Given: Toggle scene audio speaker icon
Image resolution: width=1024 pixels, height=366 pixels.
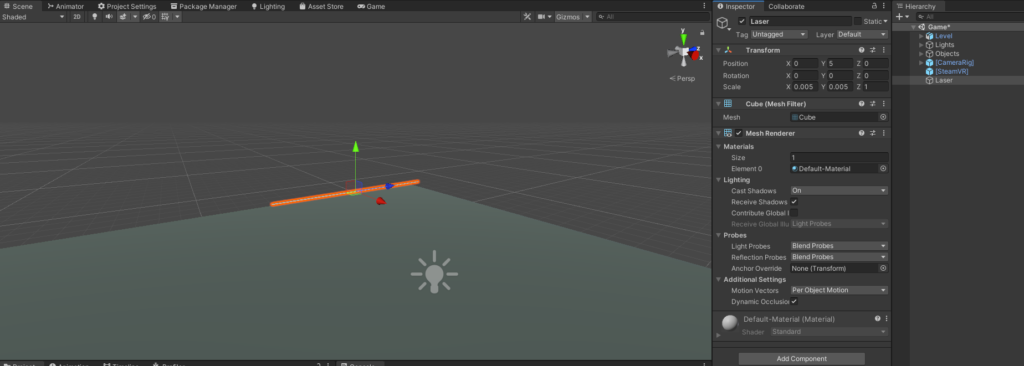Looking at the screenshot, I should (108, 17).
